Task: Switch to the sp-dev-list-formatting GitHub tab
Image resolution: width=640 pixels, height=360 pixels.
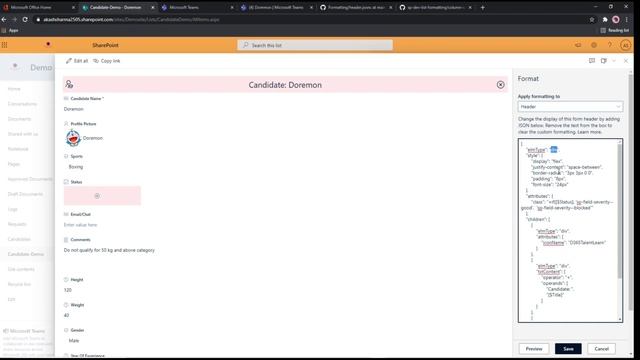Action: pos(435,7)
